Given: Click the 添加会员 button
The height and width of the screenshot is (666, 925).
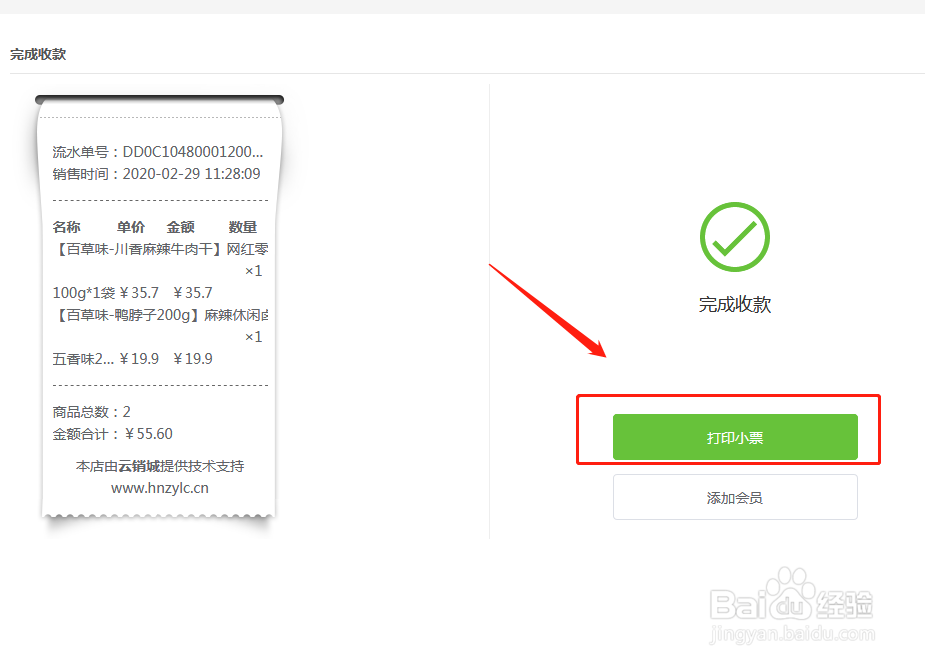Looking at the screenshot, I should click(735, 497).
